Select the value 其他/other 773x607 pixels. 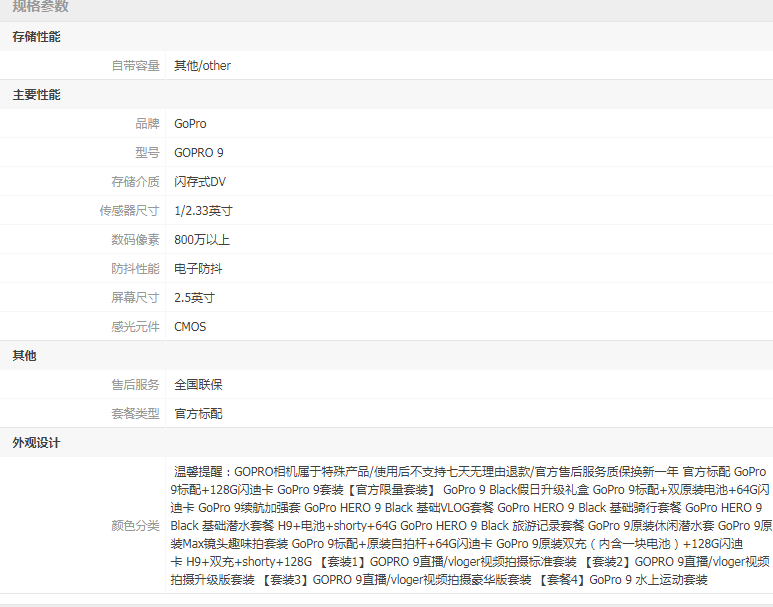click(202, 66)
